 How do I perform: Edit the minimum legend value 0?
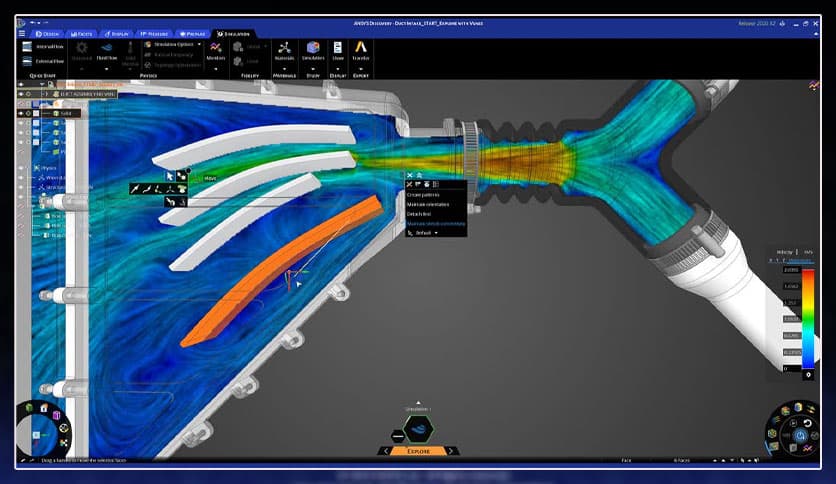791,368
